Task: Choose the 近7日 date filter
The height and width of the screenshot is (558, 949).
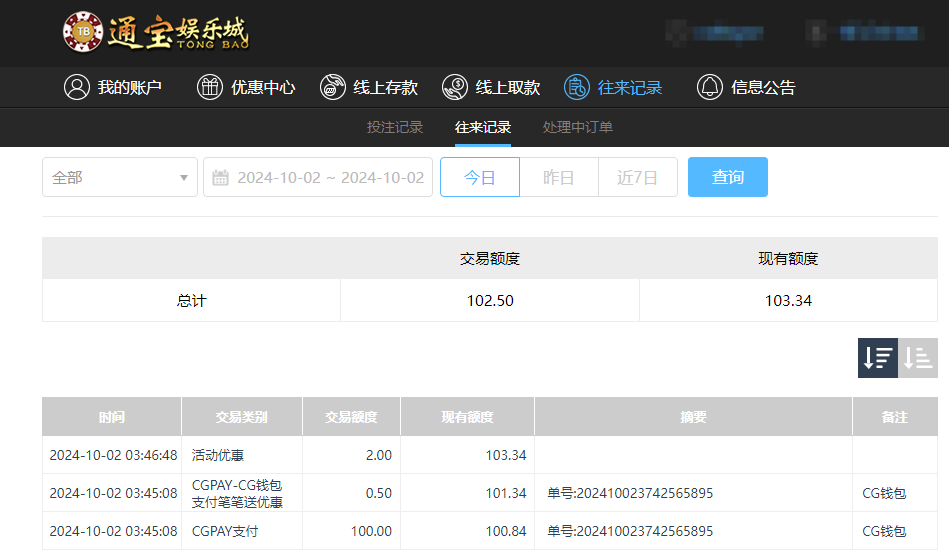Action: pos(637,177)
